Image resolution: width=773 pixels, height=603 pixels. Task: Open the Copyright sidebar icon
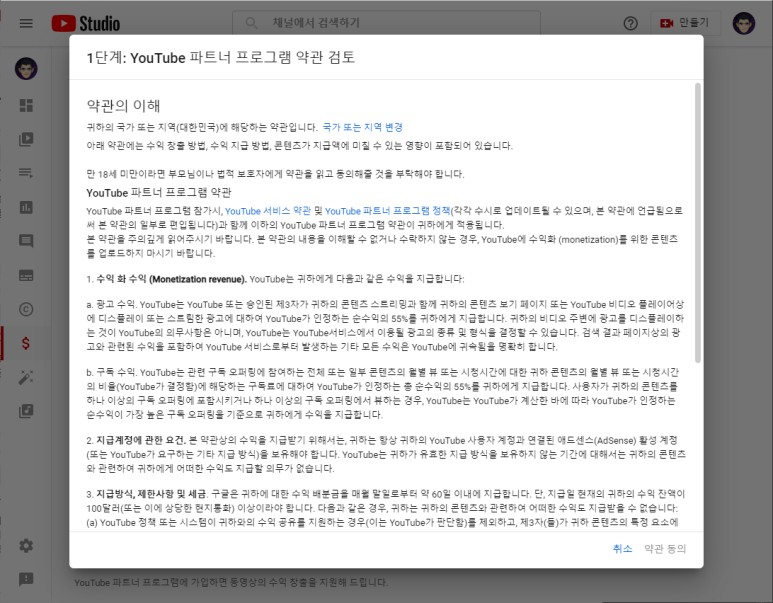click(x=26, y=309)
